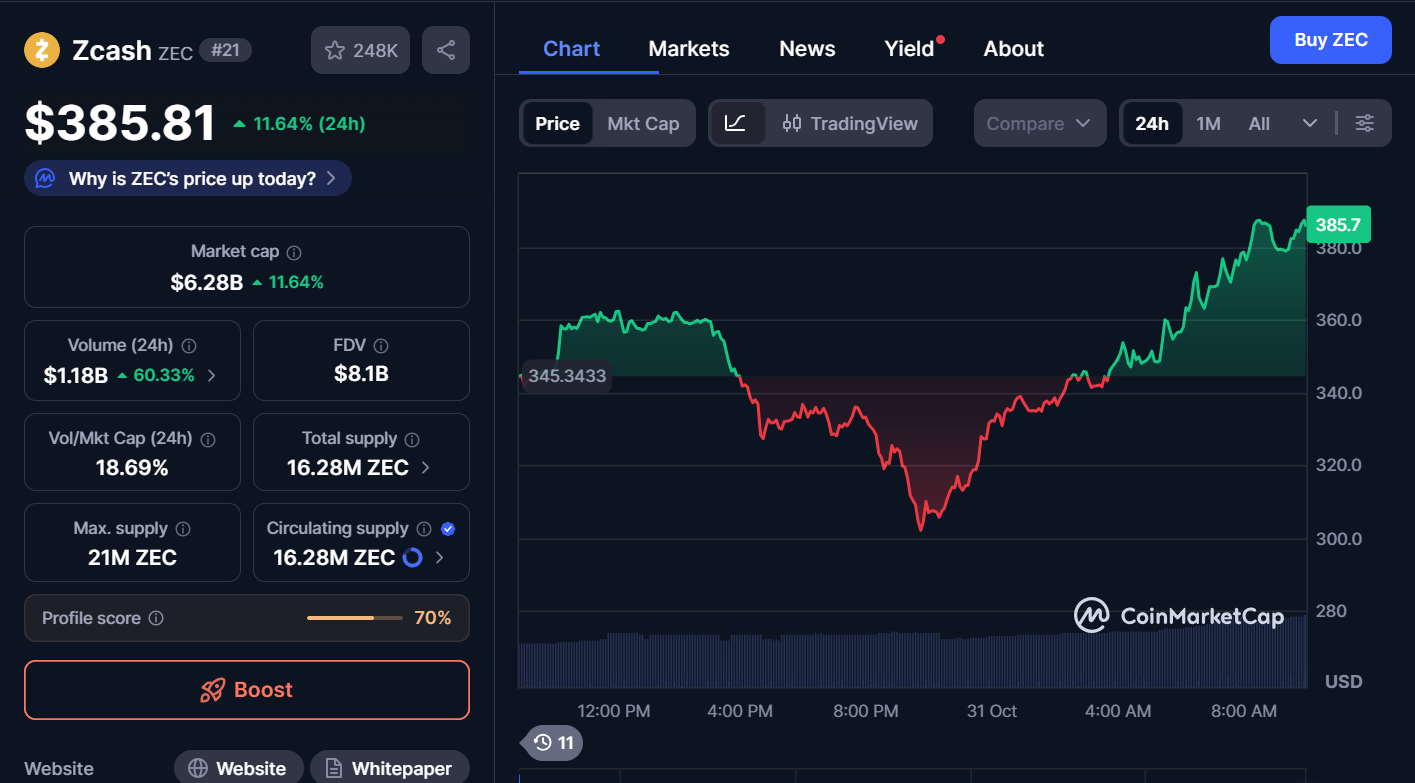Click the Buy ZEC button
The image size is (1415, 783).
point(1330,40)
